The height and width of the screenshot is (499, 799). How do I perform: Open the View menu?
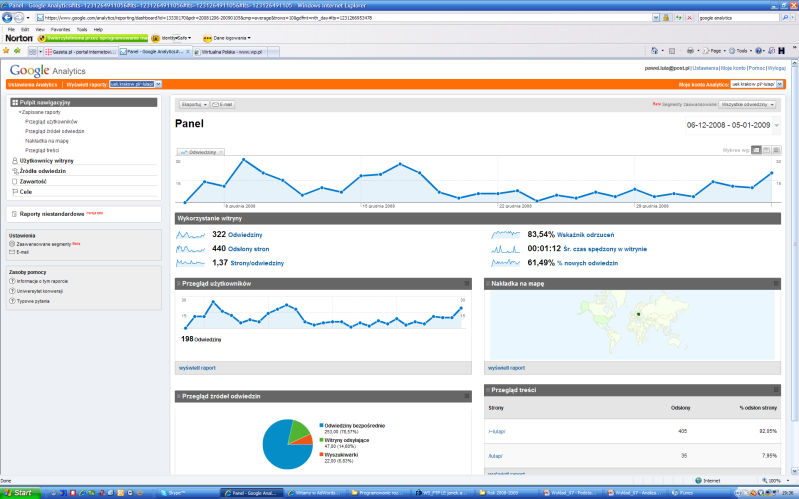[40, 30]
